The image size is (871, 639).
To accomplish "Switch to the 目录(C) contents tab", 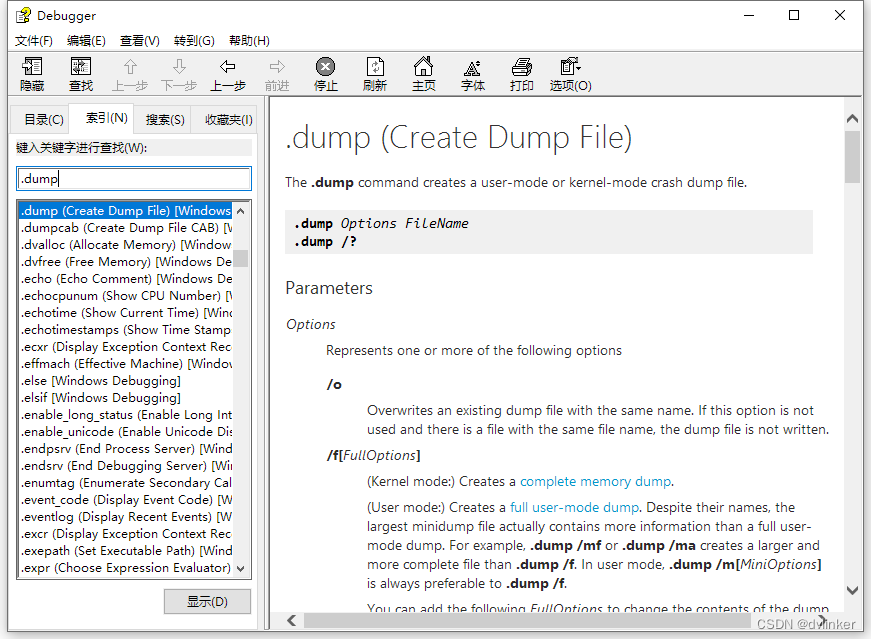I will [x=43, y=120].
